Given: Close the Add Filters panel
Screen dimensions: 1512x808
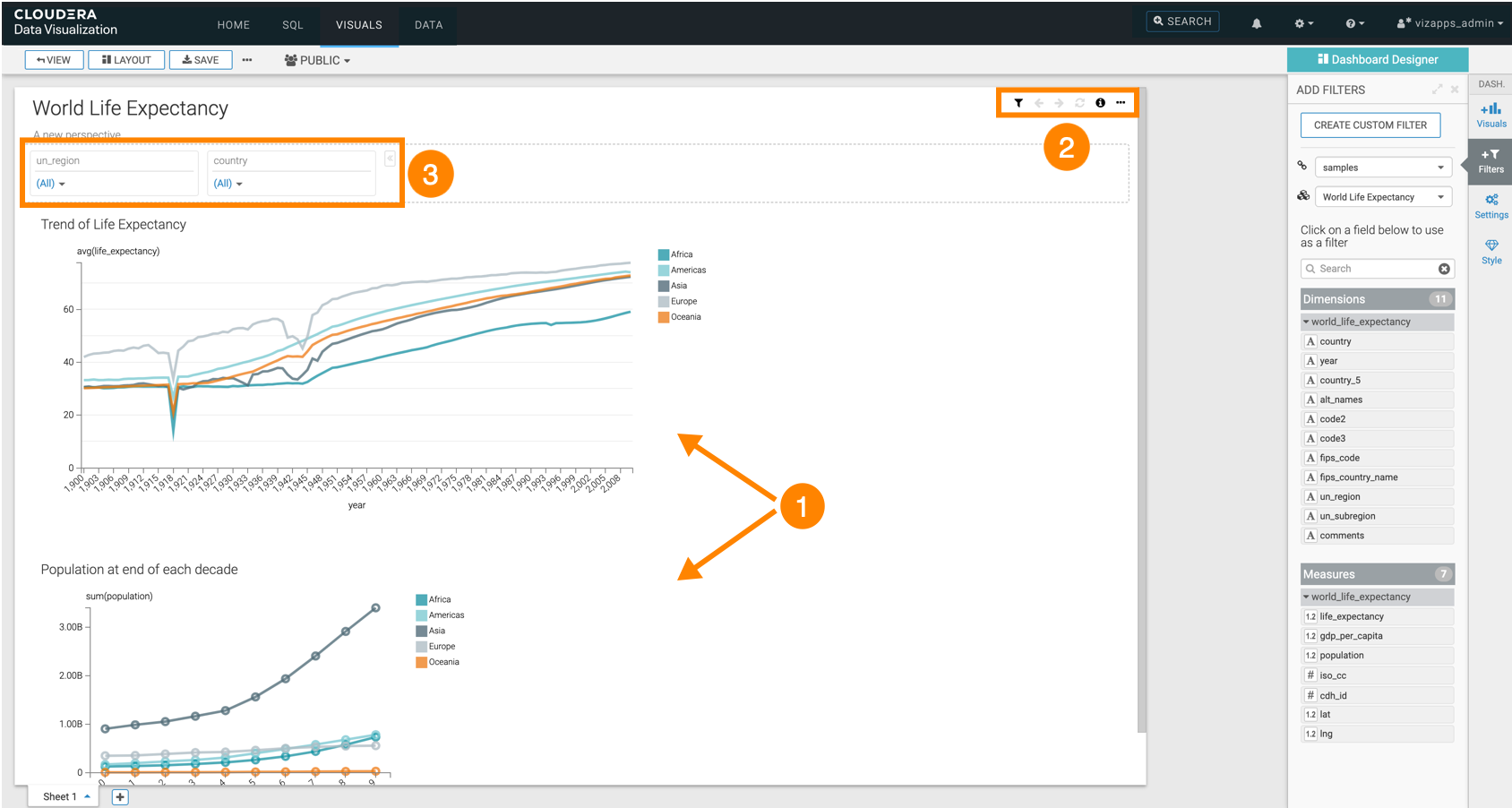Looking at the screenshot, I should click(x=1455, y=90).
